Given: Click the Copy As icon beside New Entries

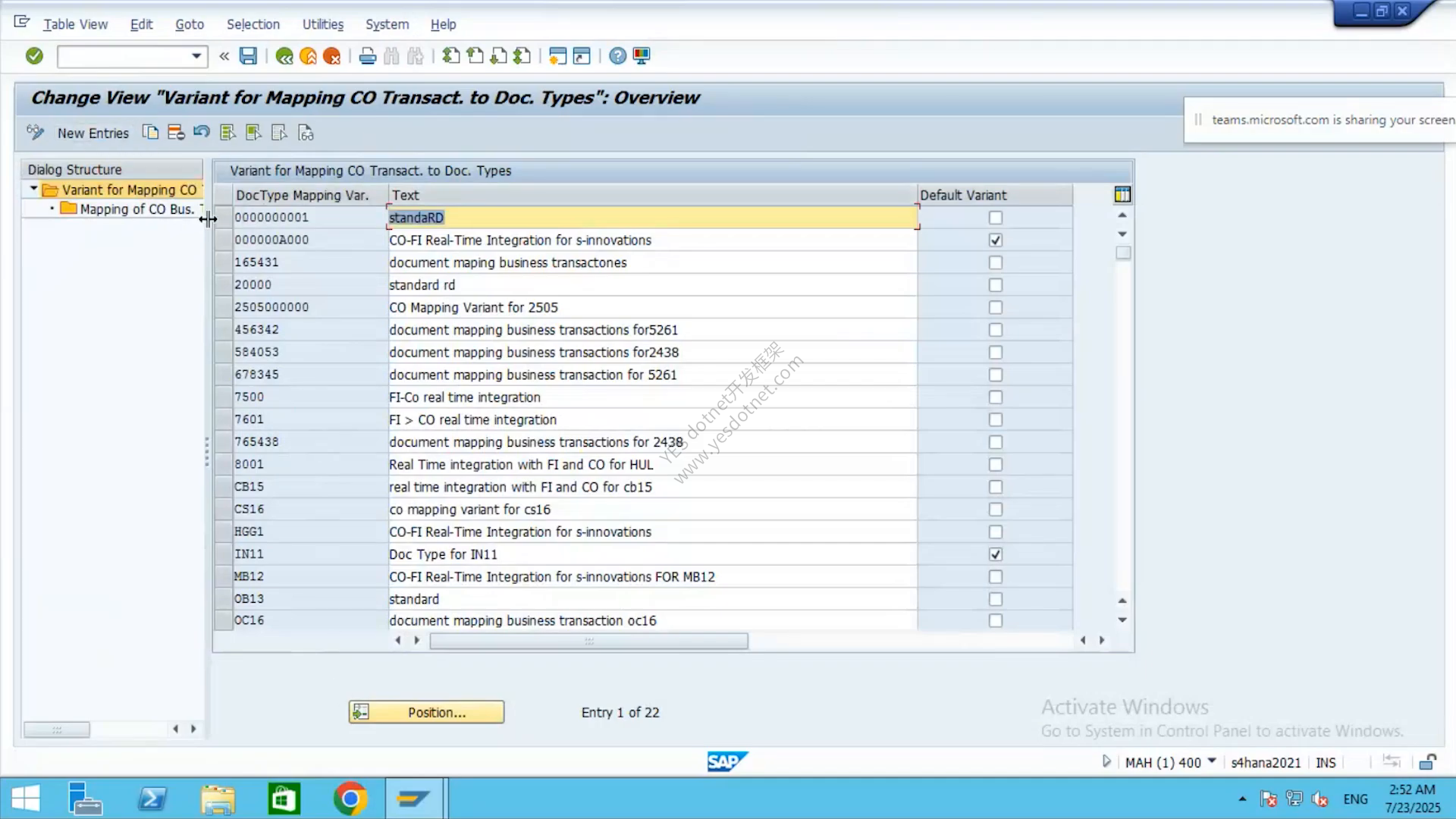Looking at the screenshot, I should pyautogui.click(x=150, y=133).
